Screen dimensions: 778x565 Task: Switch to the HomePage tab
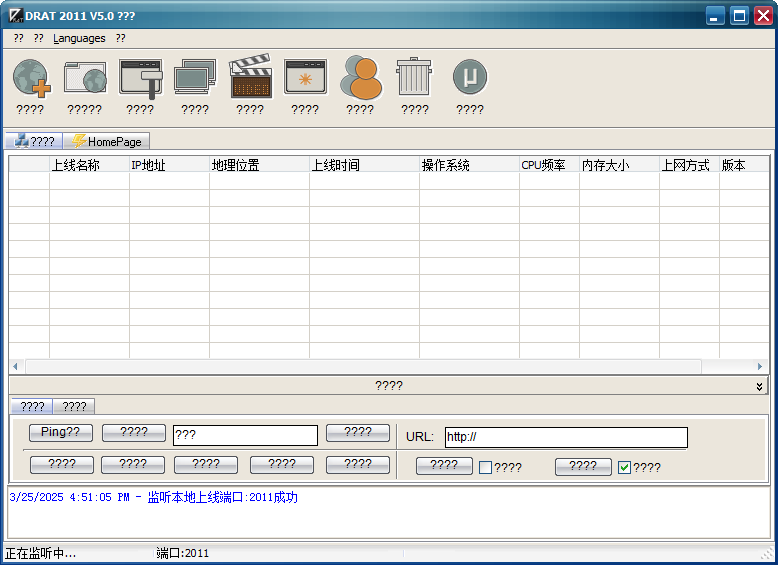point(106,142)
